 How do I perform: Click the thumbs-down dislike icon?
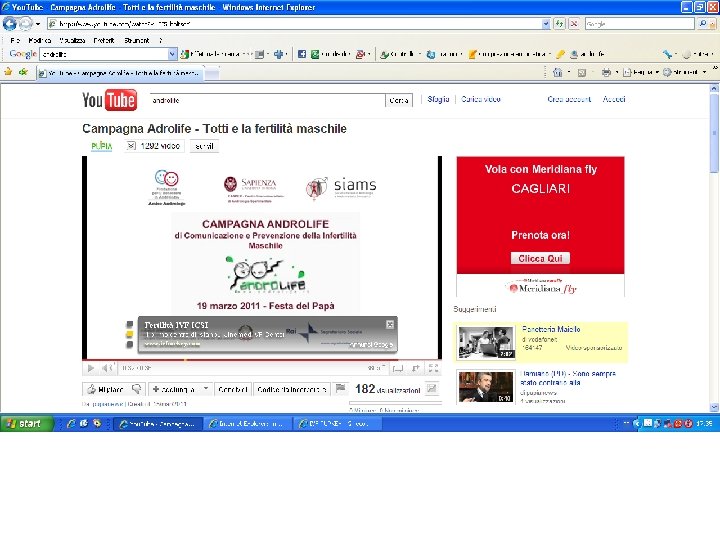coord(137,389)
